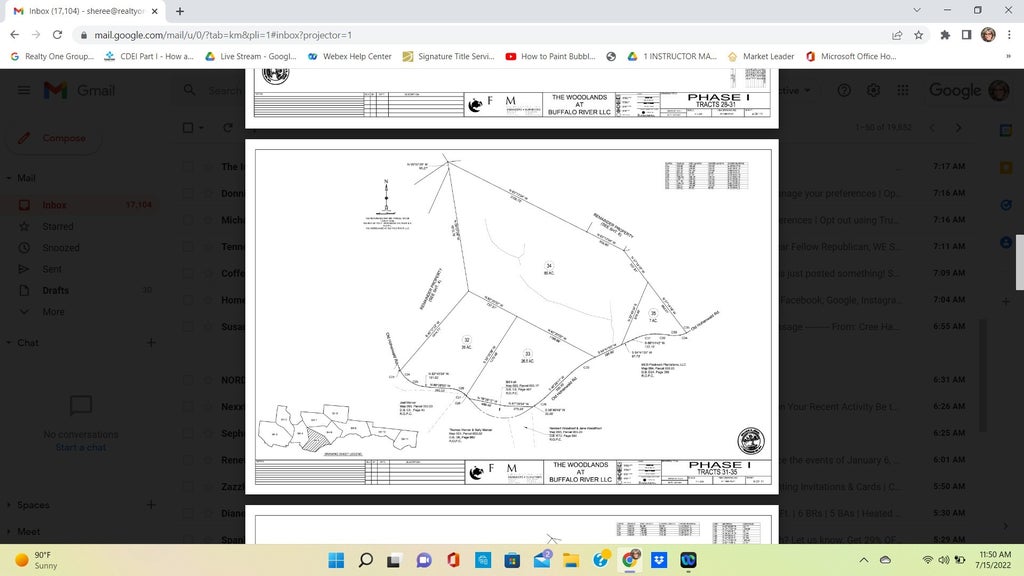Share this page icon in address bar
1024x576 pixels.
[897, 35]
